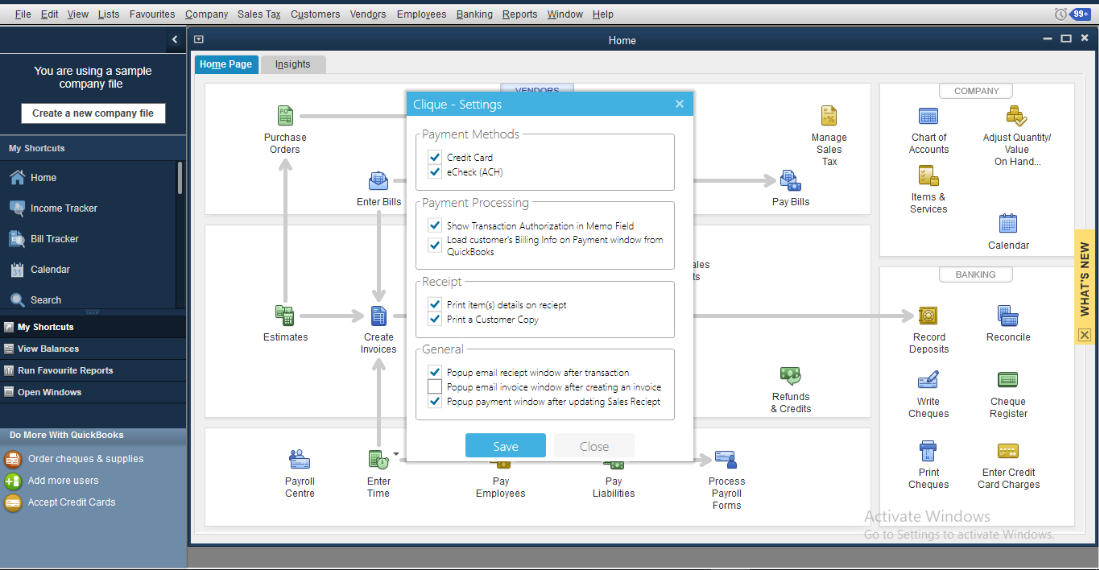Open the Manage Sales Tax icon
This screenshot has height=570, width=1099.
(828, 116)
